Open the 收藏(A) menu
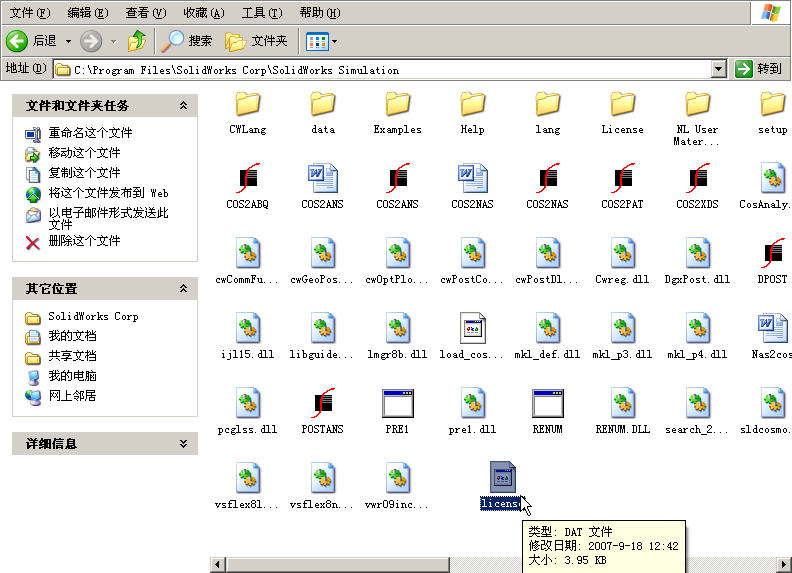792x573 pixels. coord(204,13)
